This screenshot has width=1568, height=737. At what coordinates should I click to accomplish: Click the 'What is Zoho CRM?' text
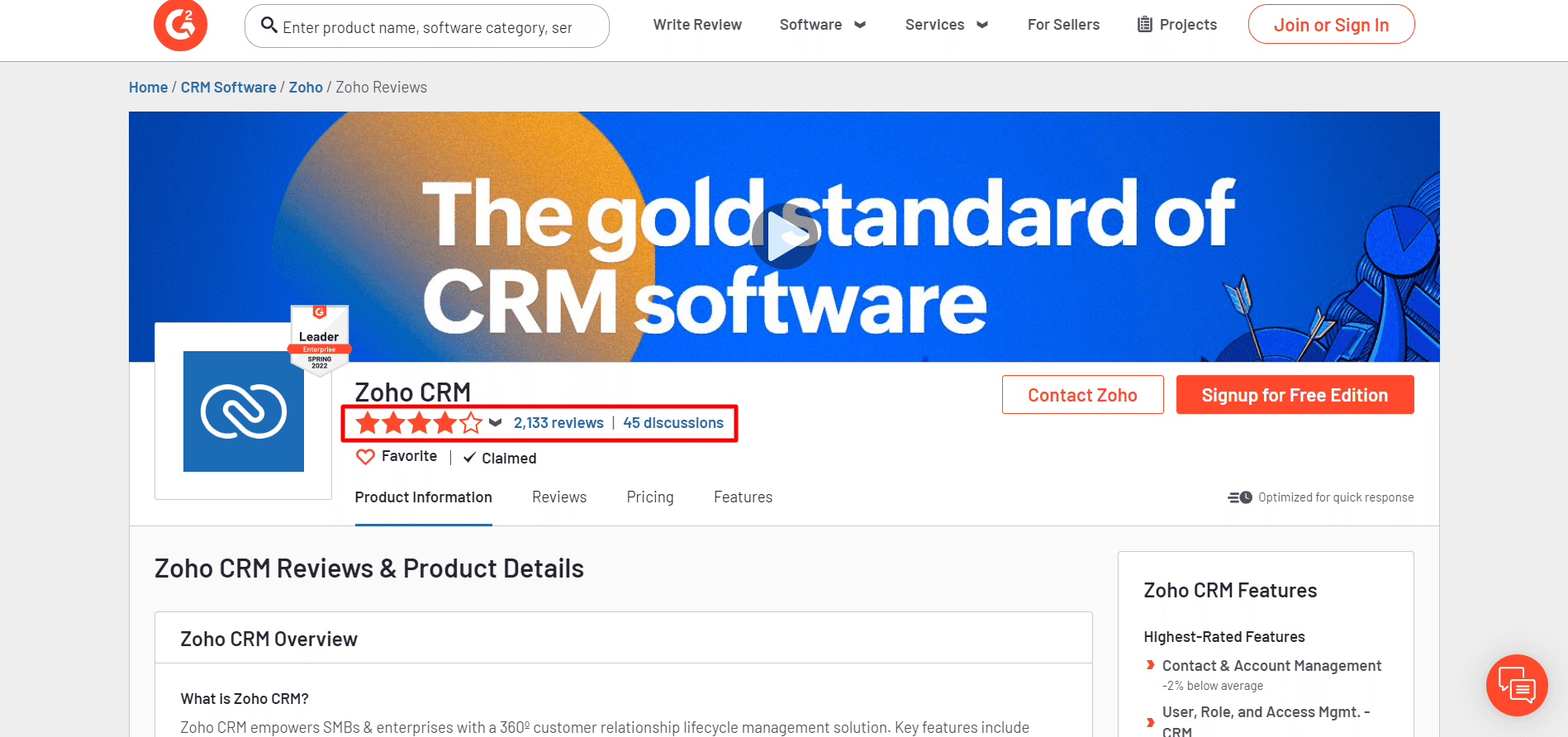[245, 699]
